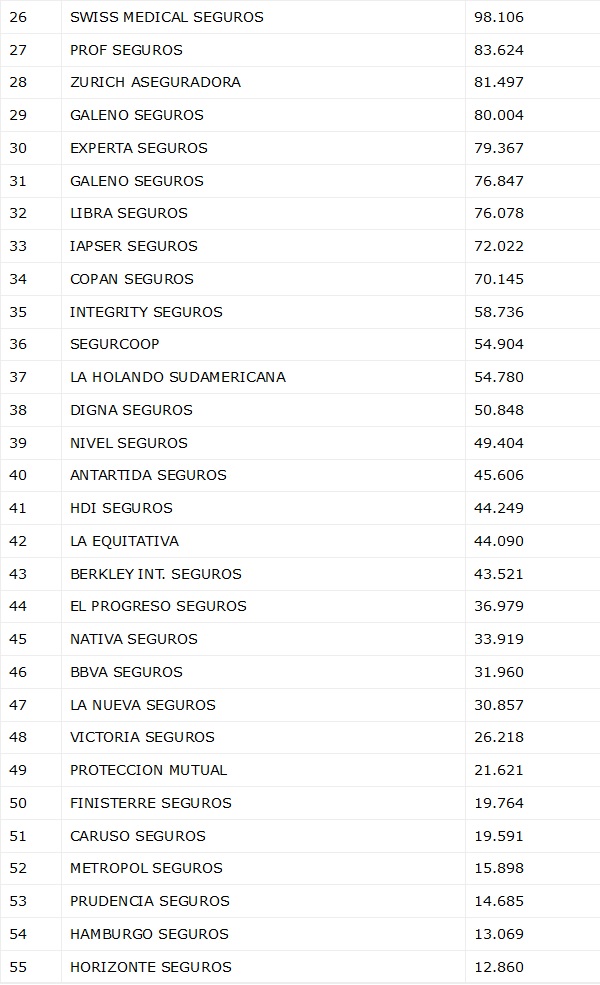Select the IAPSER SEGUROS name cell
This screenshot has width=600, height=985.
click(134, 246)
